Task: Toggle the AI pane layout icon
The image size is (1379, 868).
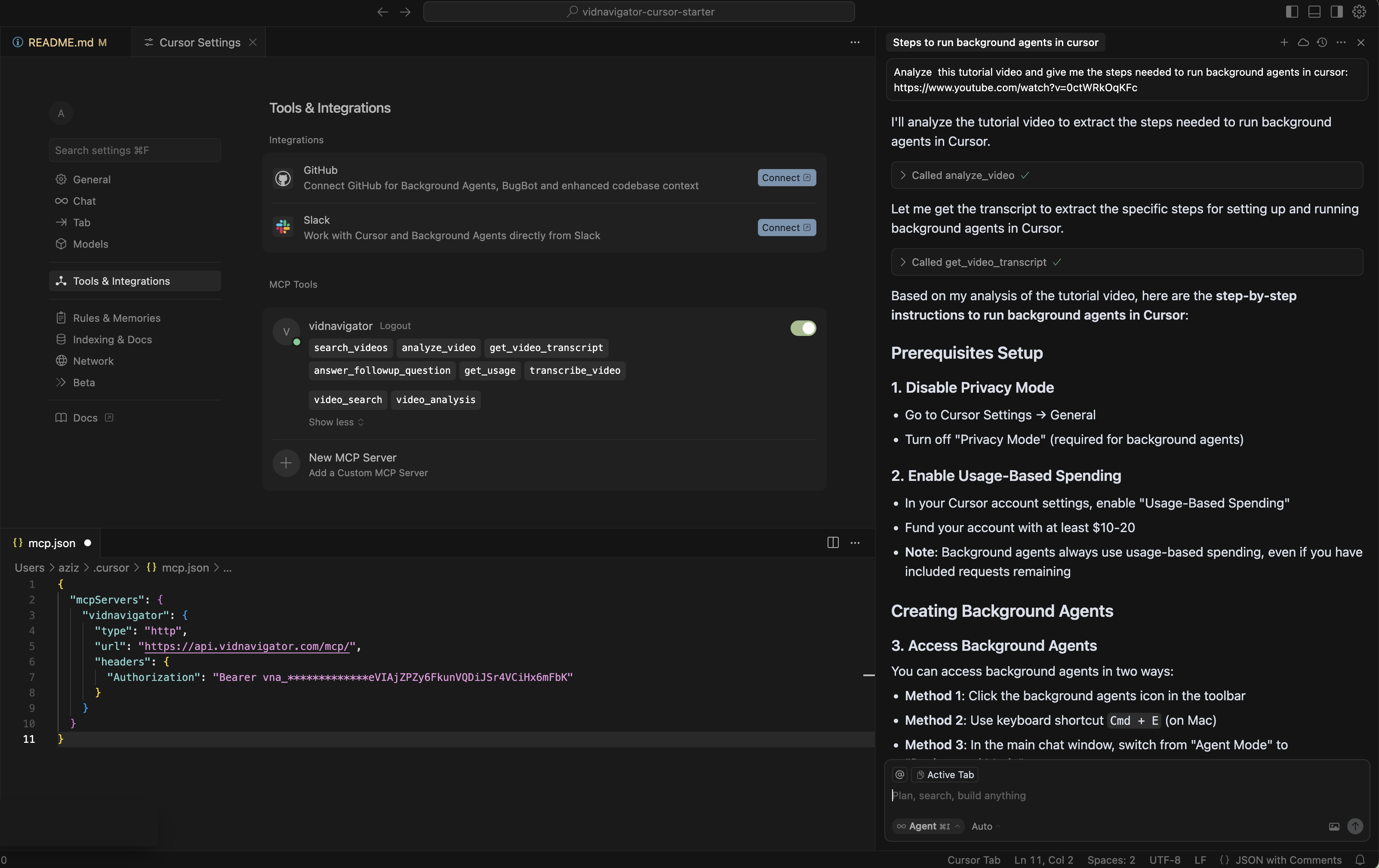Action: tap(1336, 12)
